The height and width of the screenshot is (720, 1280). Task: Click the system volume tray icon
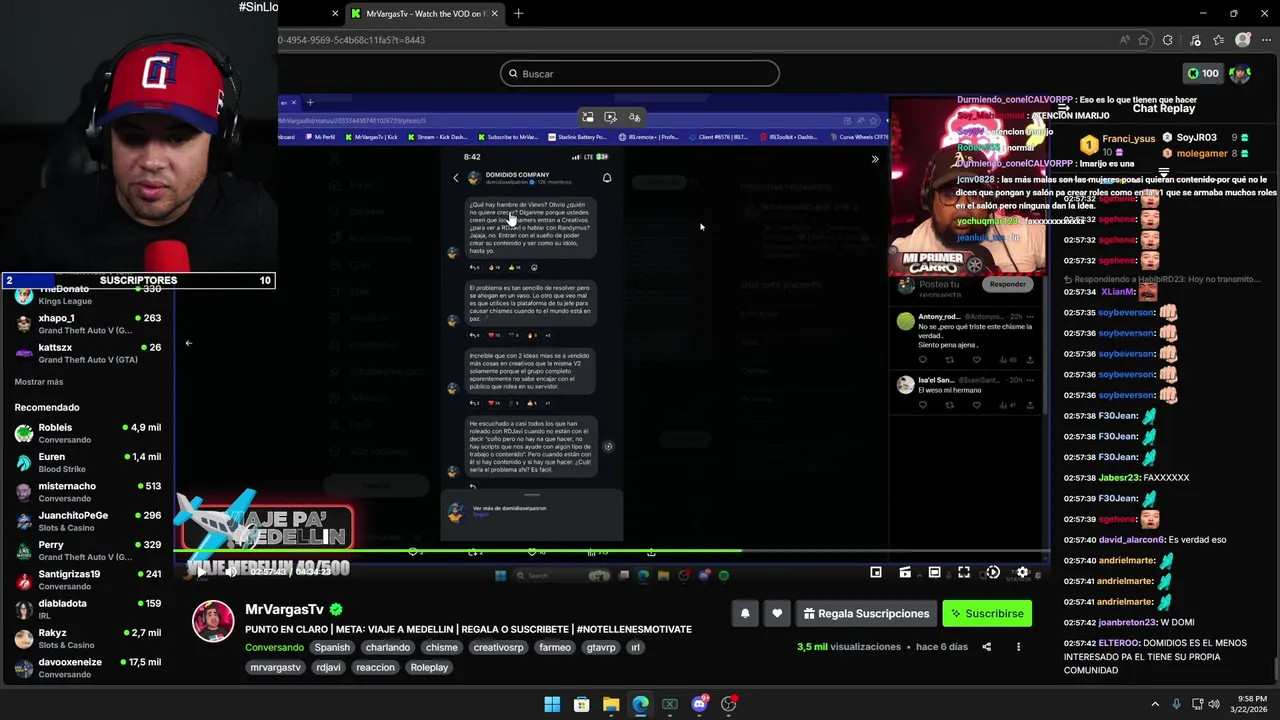[1214, 704]
